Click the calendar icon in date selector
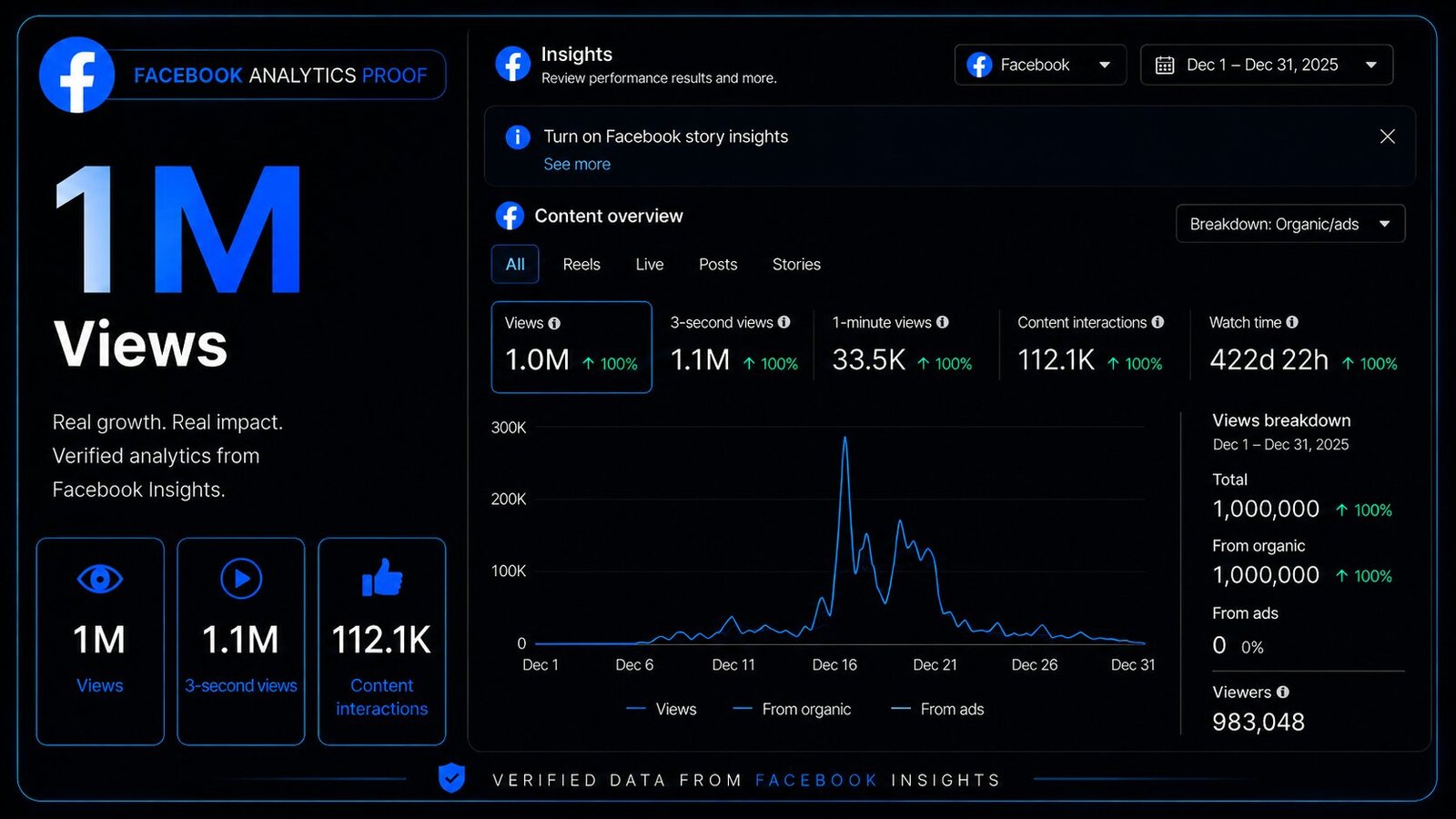Image resolution: width=1456 pixels, height=819 pixels. (1165, 65)
